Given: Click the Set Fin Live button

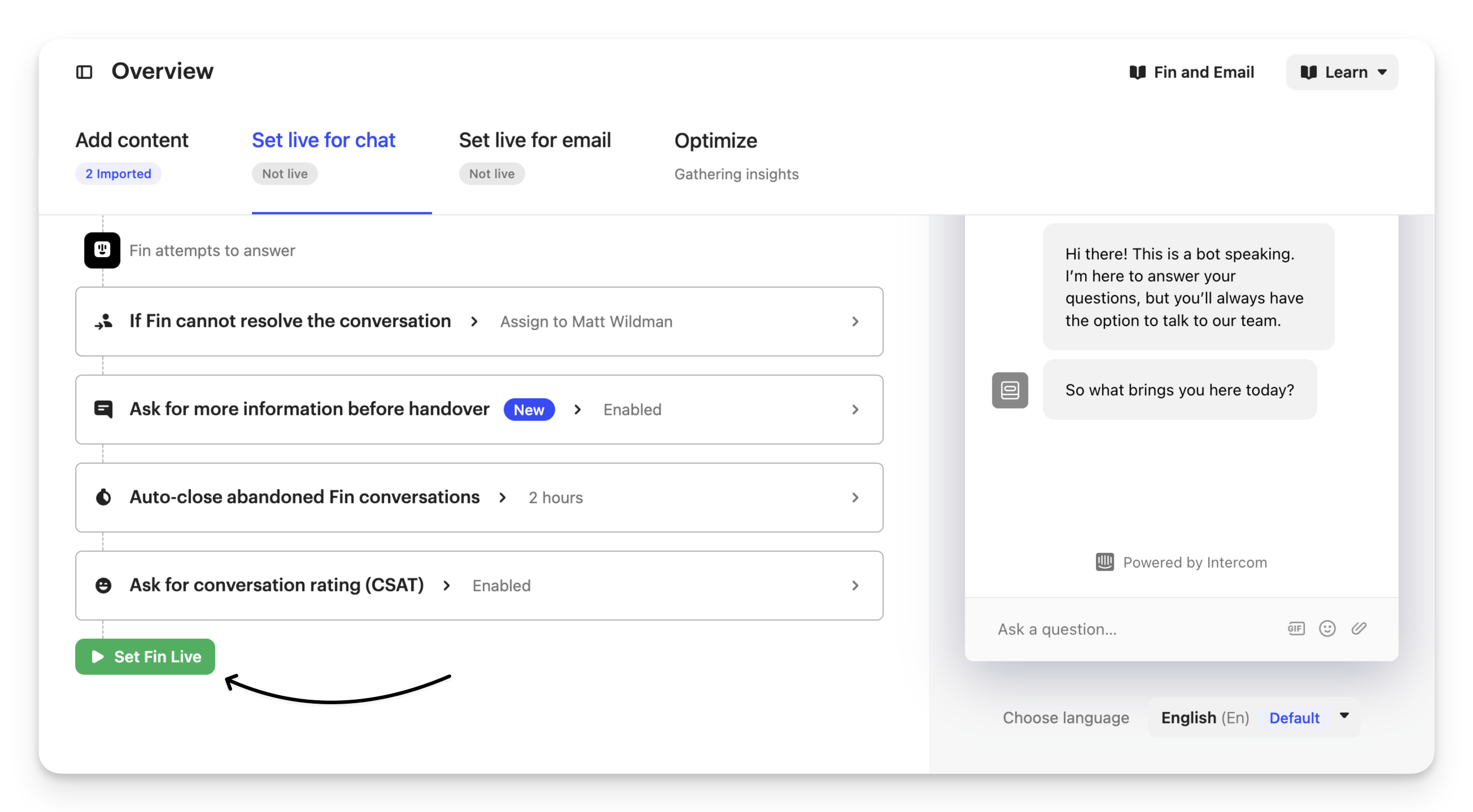Looking at the screenshot, I should click(145, 657).
